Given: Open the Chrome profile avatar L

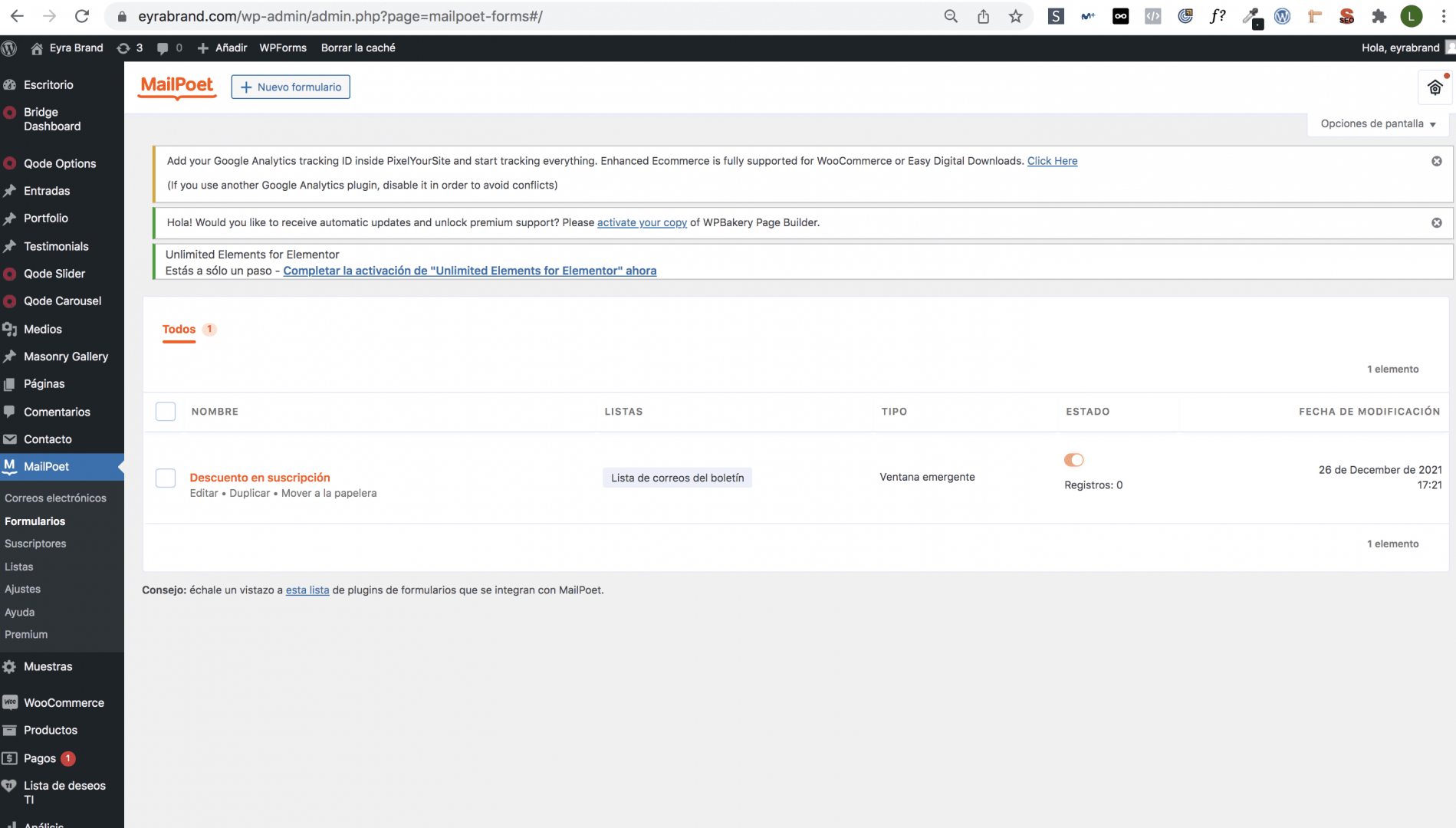Looking at the screenshot, I should (x=1412, y=16).
